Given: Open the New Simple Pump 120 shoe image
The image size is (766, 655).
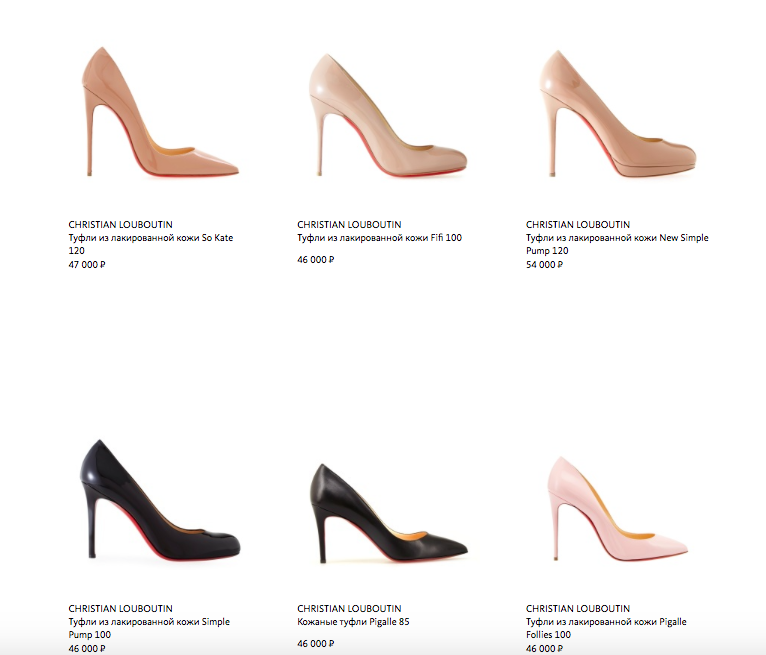Looking at the screenshot, I should click(617, 113).
